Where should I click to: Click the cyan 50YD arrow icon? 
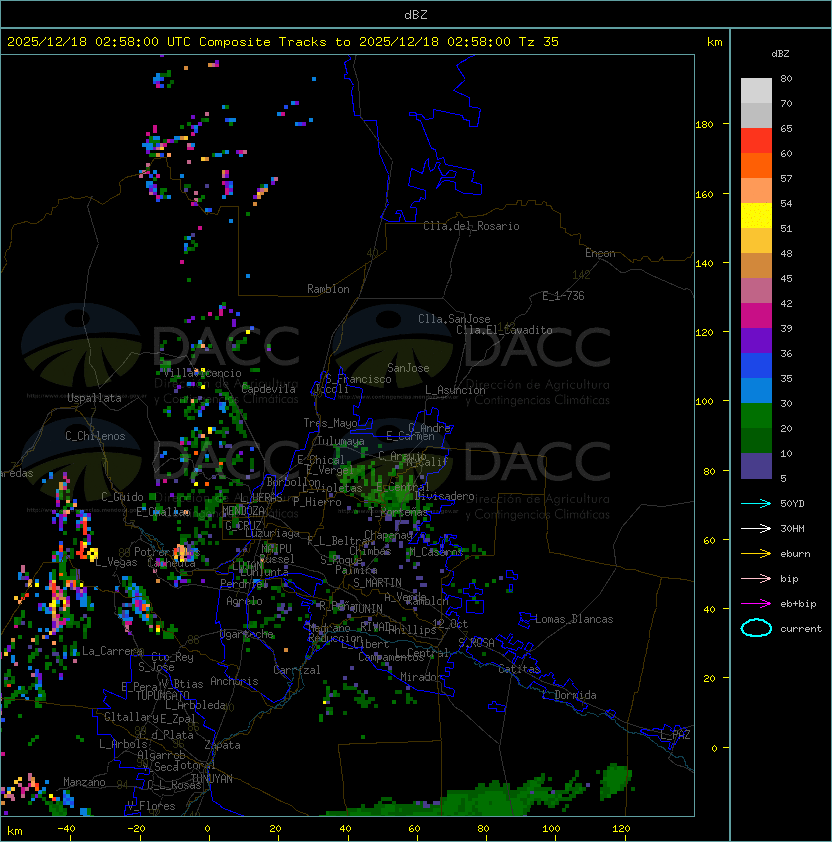point(756,503)
